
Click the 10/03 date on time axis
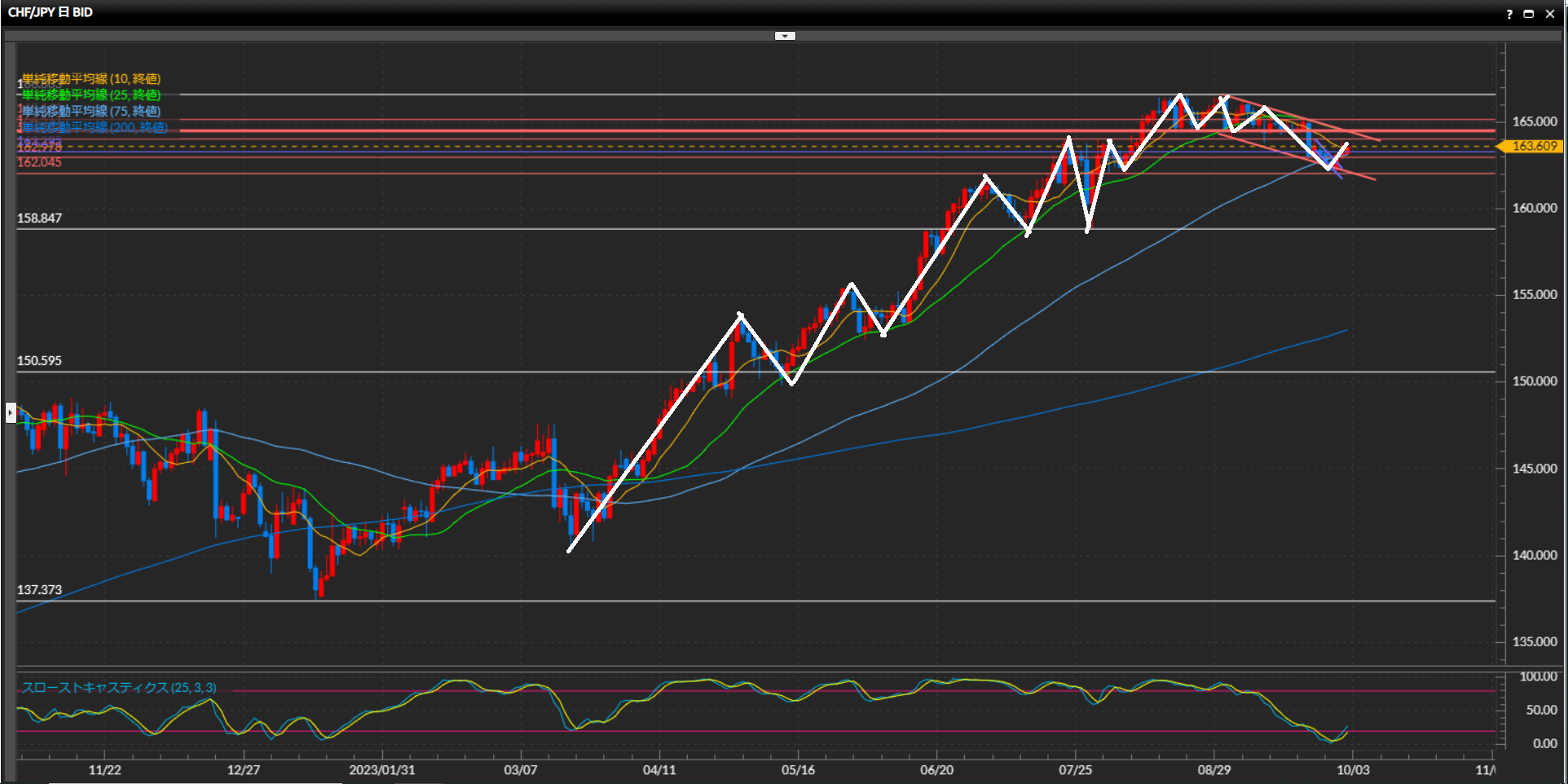coord(1353,770)
